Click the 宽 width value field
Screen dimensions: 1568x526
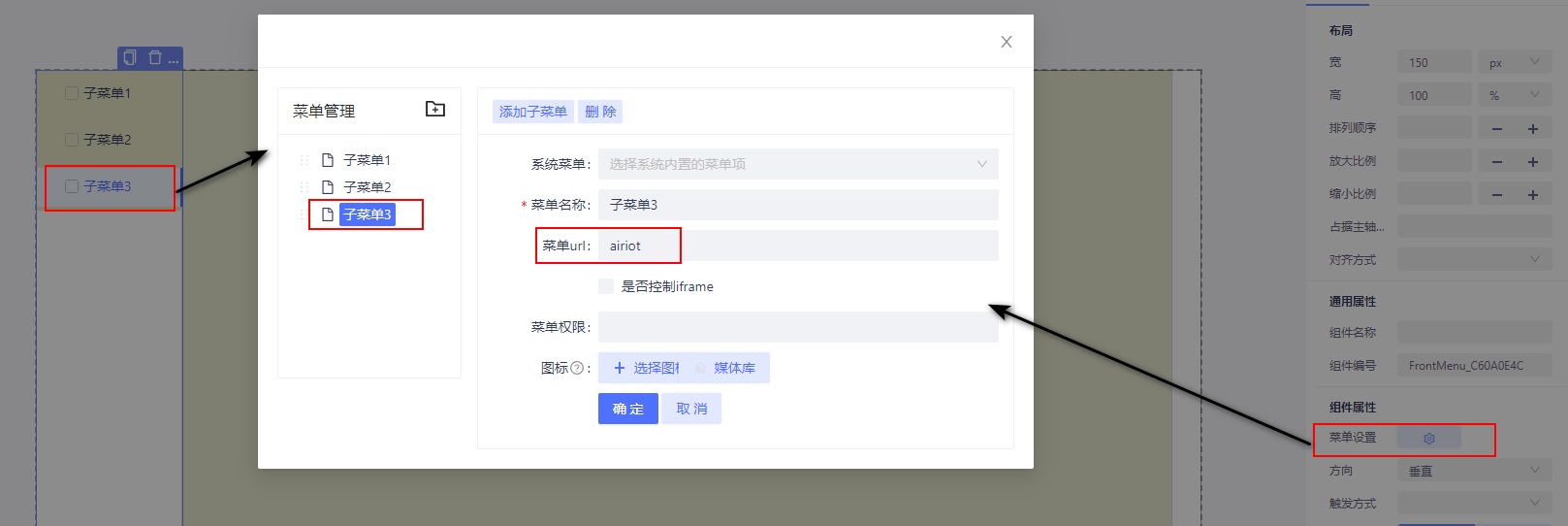coord(1434,62)
